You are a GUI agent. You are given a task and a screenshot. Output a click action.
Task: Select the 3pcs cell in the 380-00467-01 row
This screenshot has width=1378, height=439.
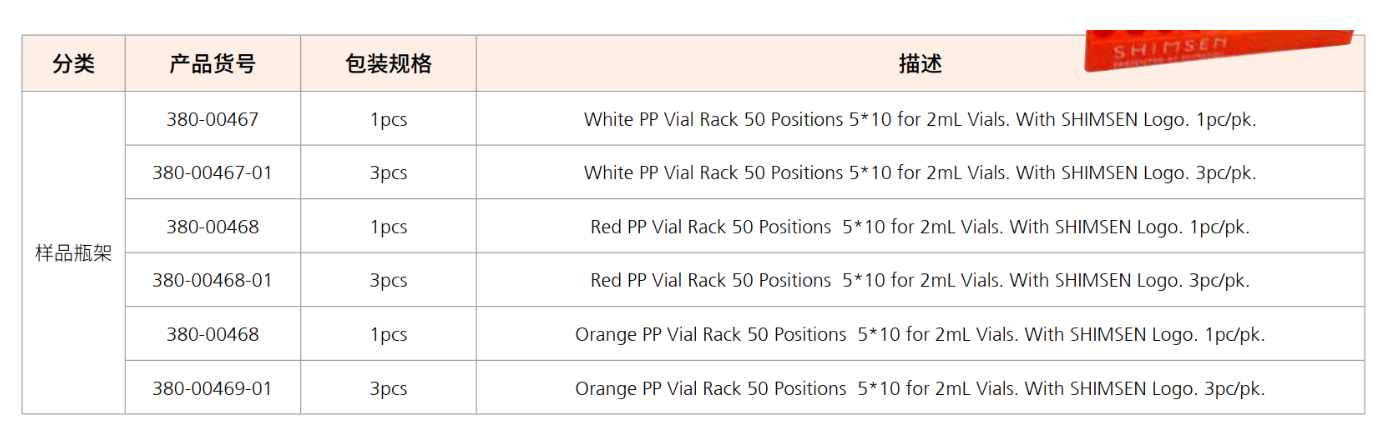click(388, 173)
